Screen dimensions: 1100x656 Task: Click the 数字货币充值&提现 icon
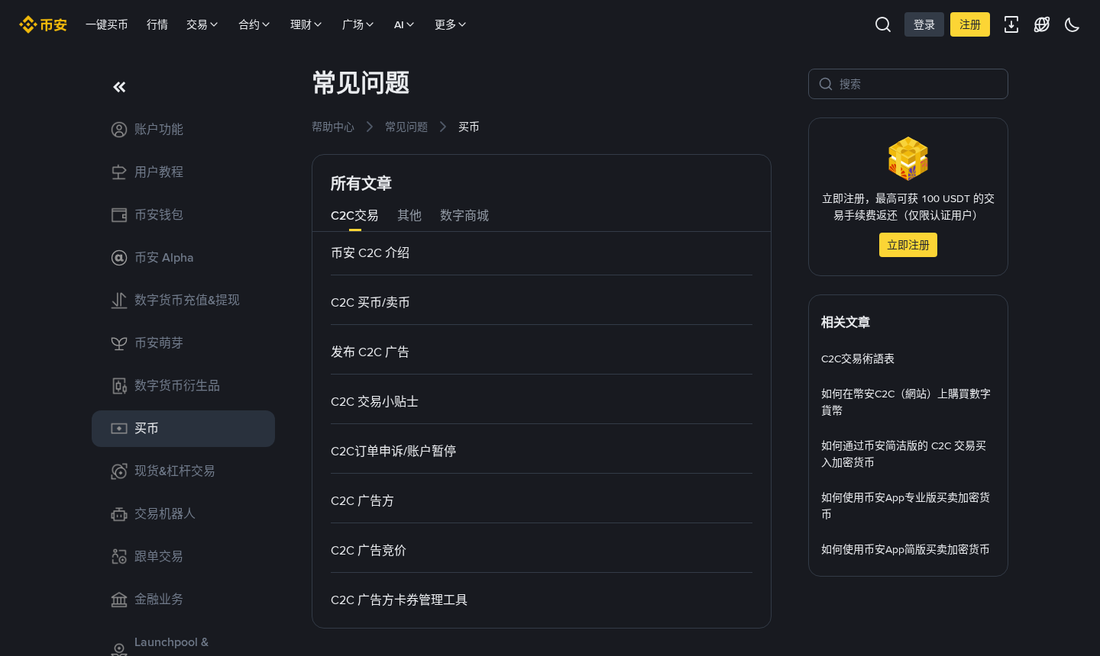[119, 300]
